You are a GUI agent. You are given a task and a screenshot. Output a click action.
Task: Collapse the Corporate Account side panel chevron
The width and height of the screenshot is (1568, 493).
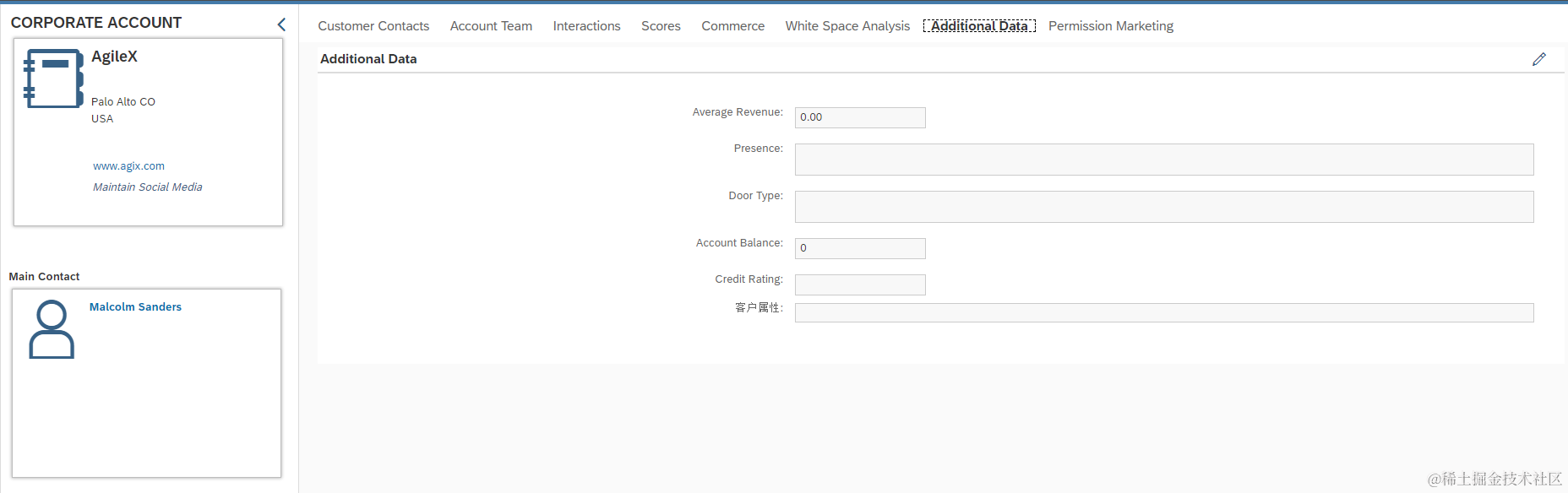(281, 24)
